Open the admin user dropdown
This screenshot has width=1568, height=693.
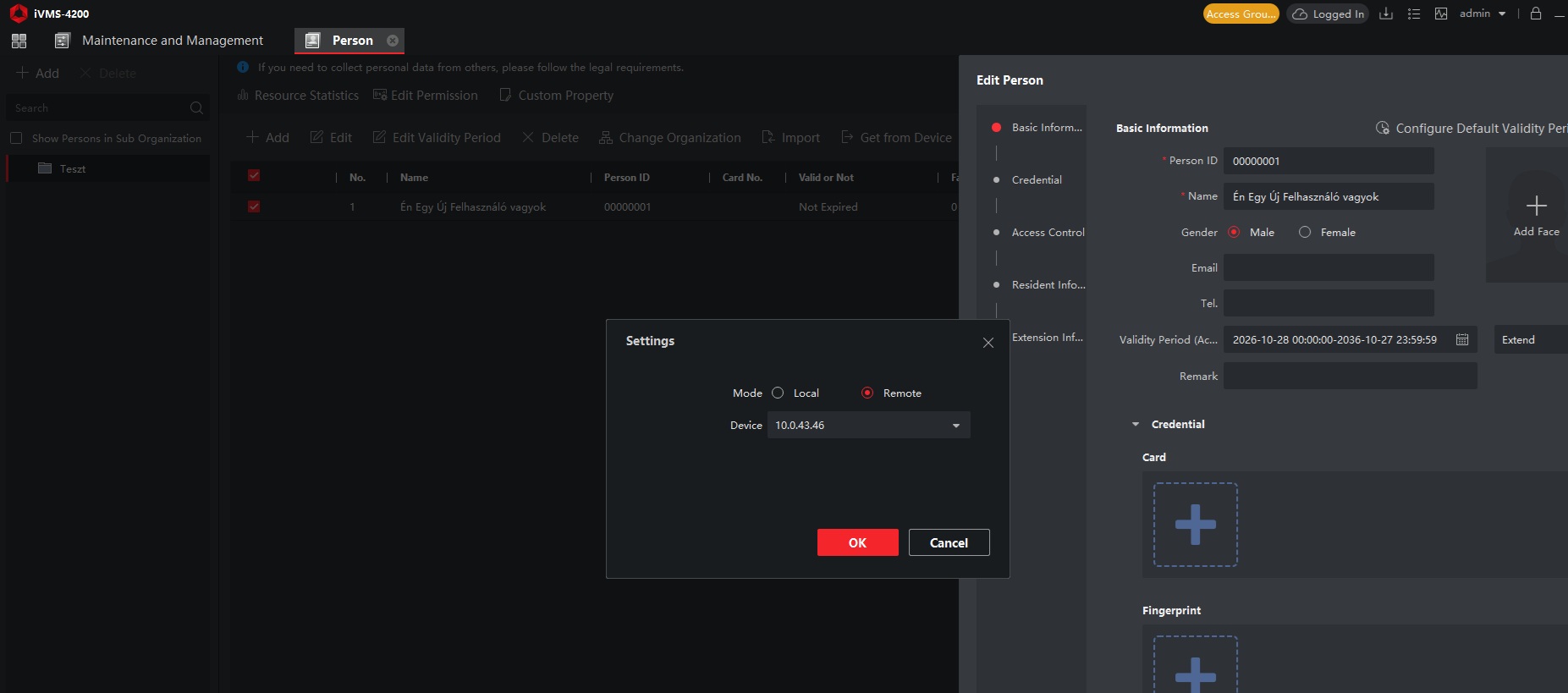click(1483, 14)
